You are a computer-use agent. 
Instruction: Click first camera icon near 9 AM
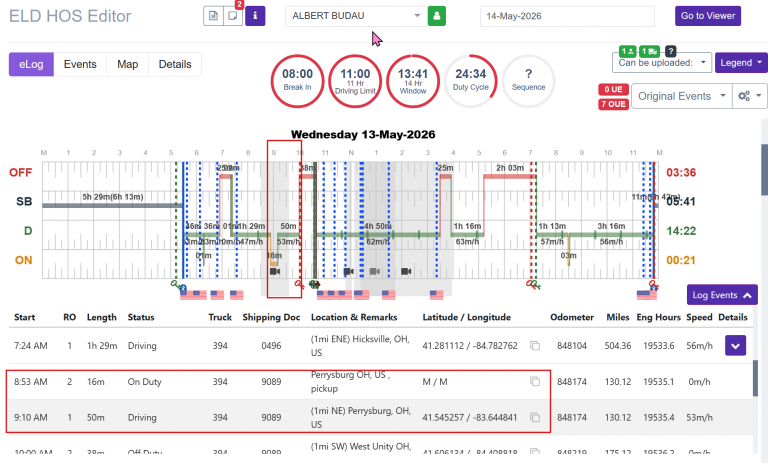pos(275,271)
